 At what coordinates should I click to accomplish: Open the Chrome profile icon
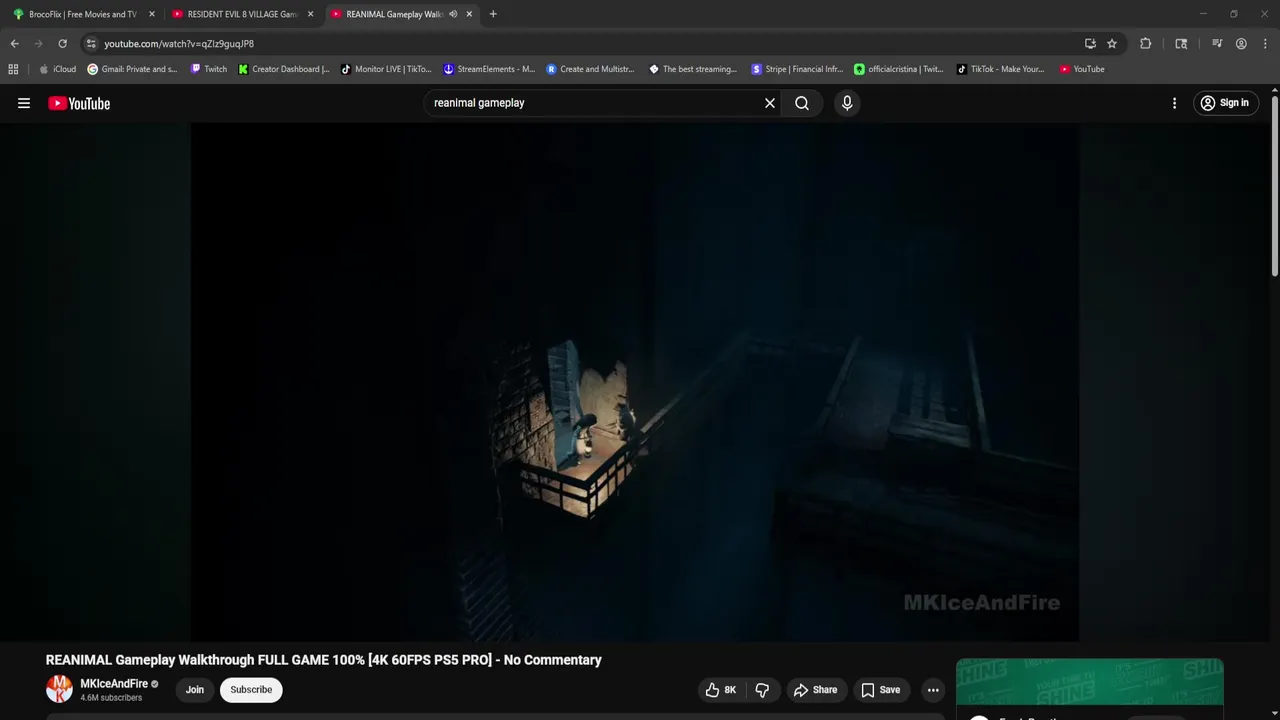pos(1241,44)
